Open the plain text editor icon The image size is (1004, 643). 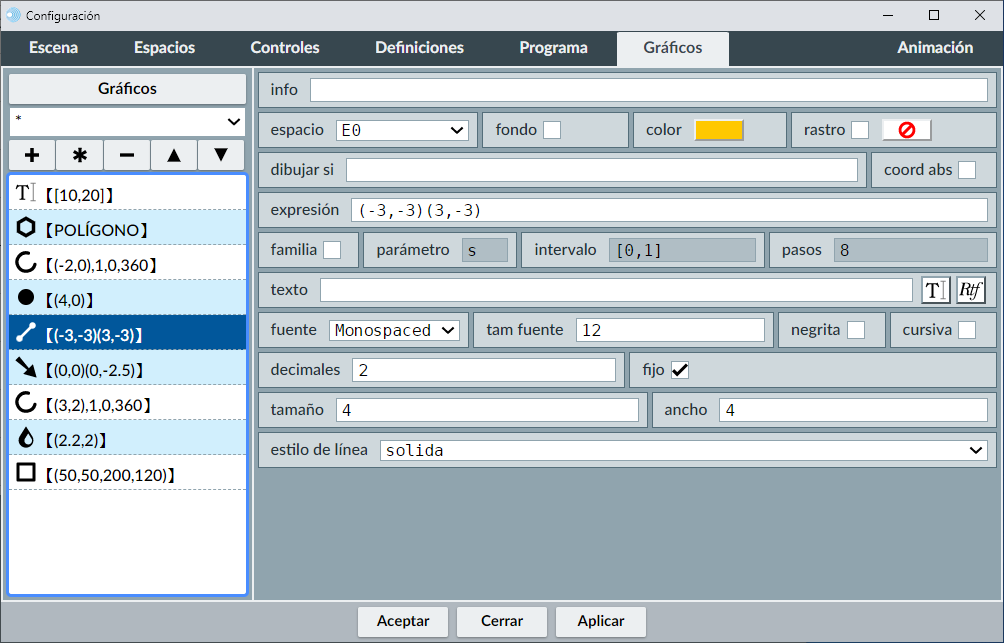click(935, 290)
